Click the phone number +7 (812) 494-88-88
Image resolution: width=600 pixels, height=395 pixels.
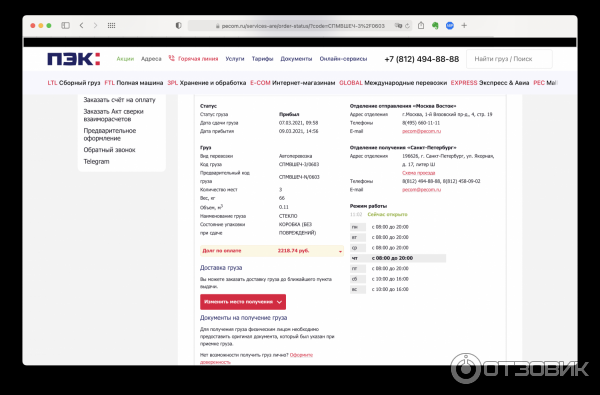[422, 59]
